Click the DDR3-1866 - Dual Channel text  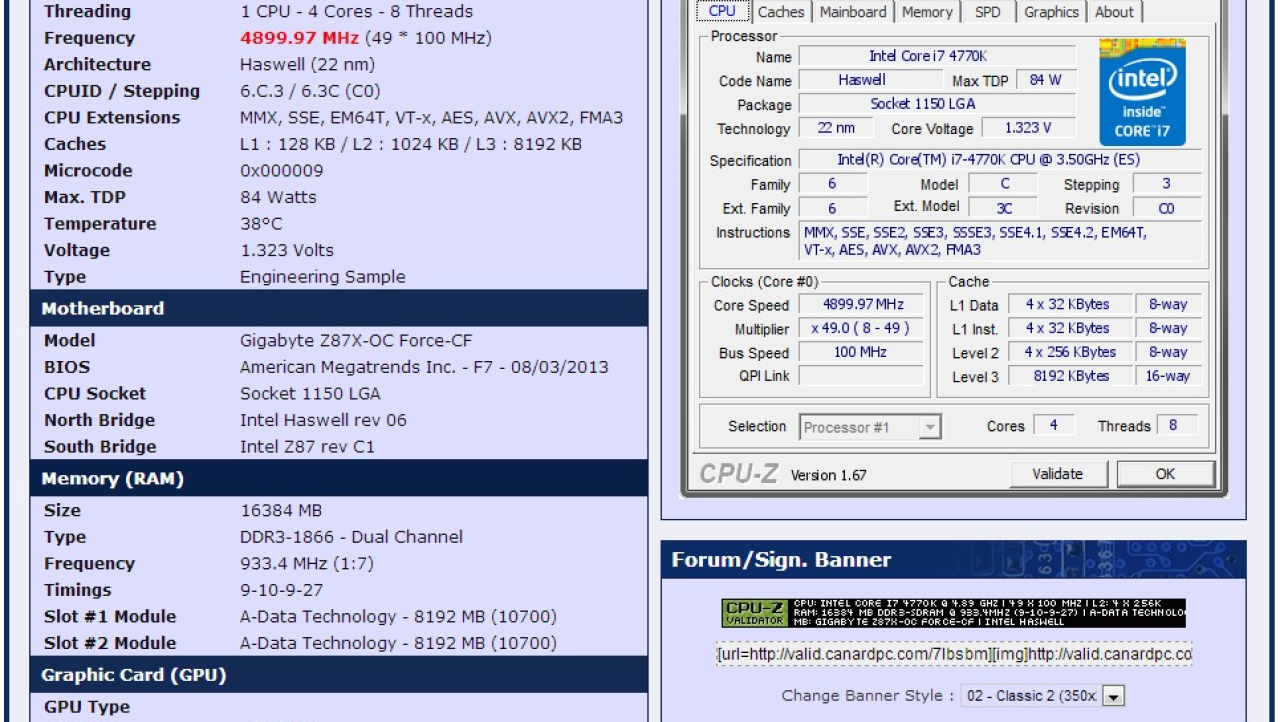(x=351, y=537)
